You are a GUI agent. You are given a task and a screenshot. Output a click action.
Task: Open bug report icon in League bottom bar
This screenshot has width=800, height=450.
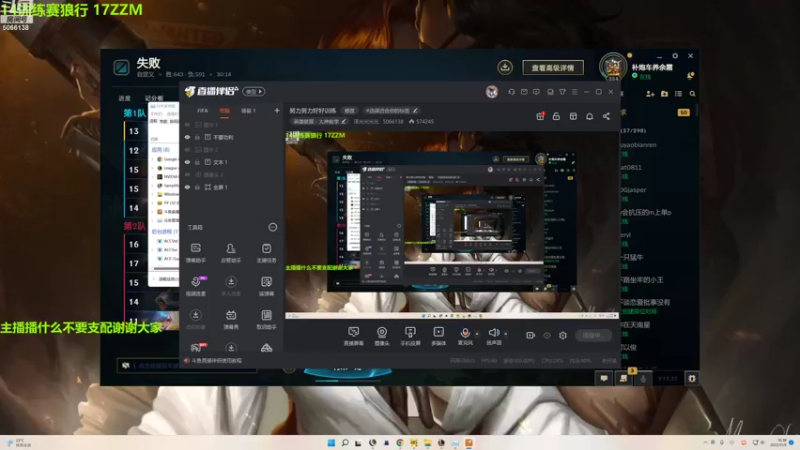(692, 378)
